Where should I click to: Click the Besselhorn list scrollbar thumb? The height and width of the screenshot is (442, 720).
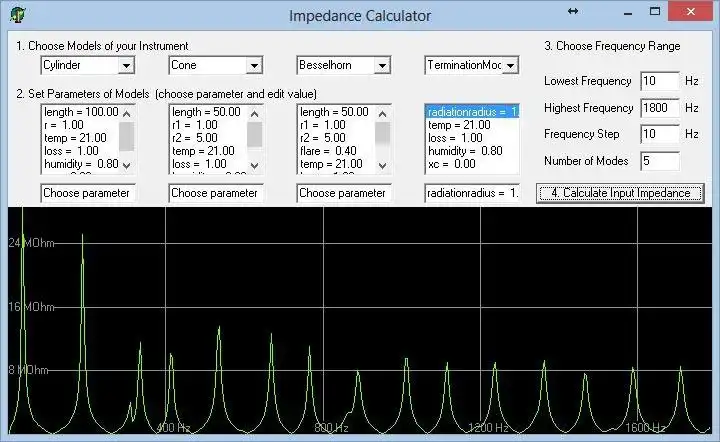pos(382,134)
